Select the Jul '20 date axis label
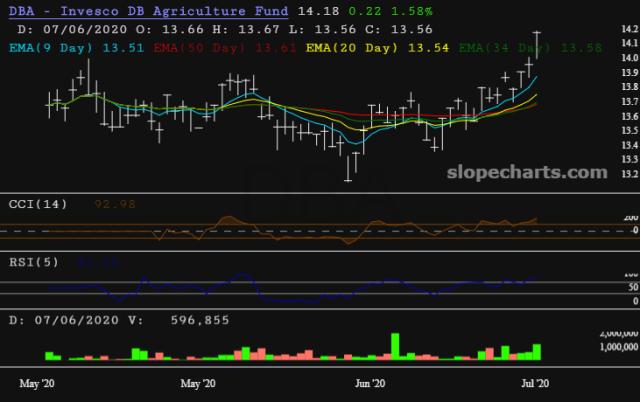This screenshot has width=640, height=402. [536, 383]
